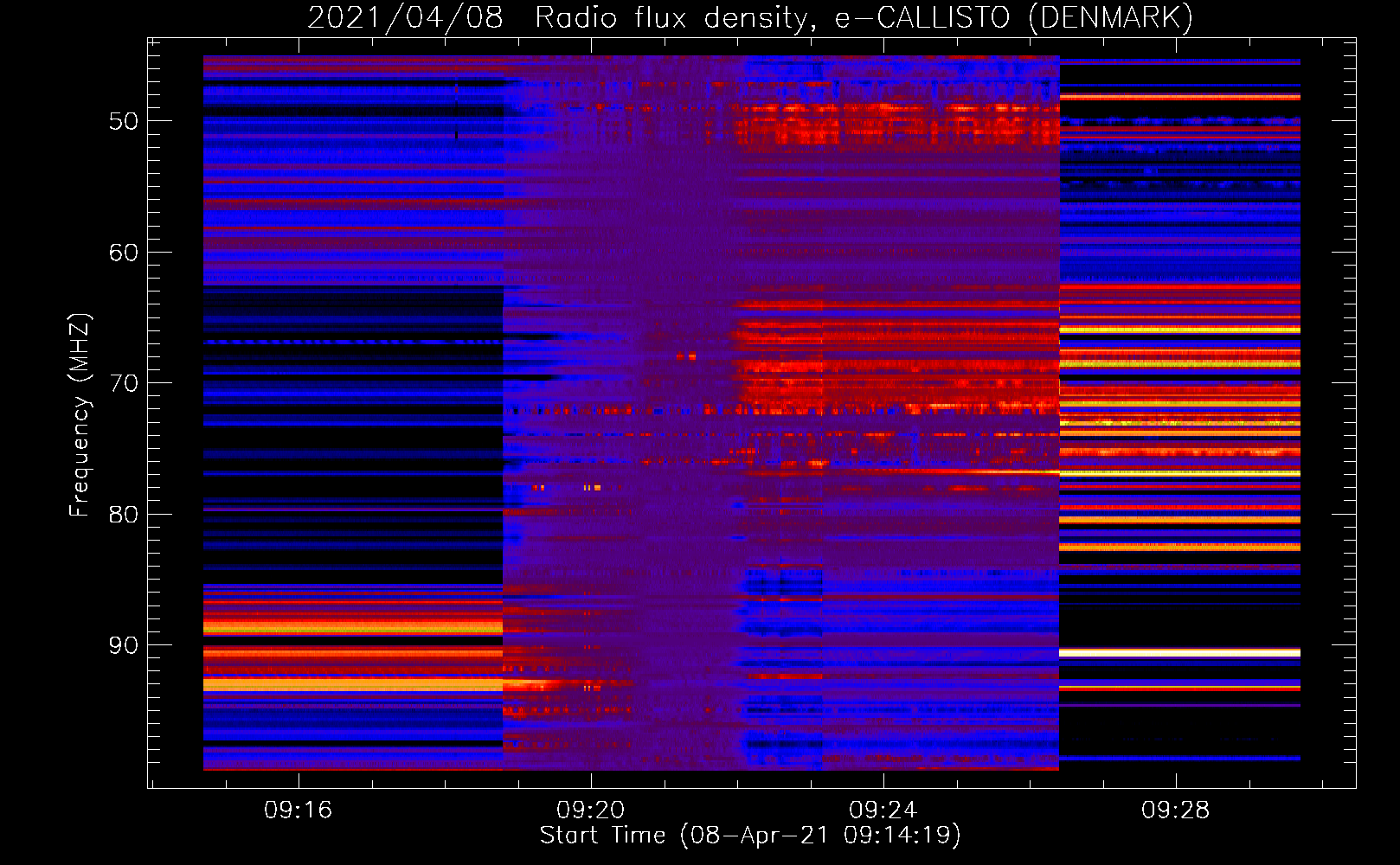
Task: Click the 'Frequency (MHZ)' axis label
Action: coord(80,415)
